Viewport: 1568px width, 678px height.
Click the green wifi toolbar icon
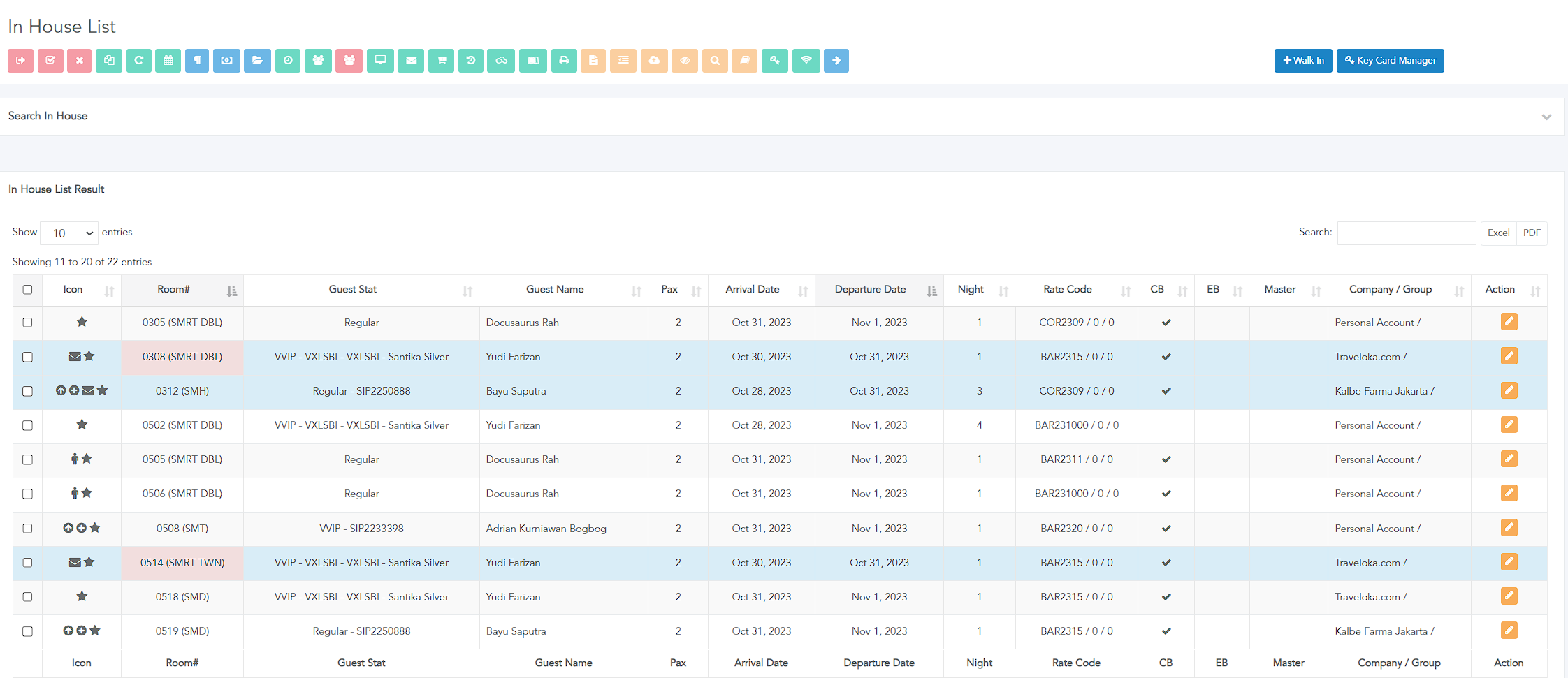coord(806,61)
